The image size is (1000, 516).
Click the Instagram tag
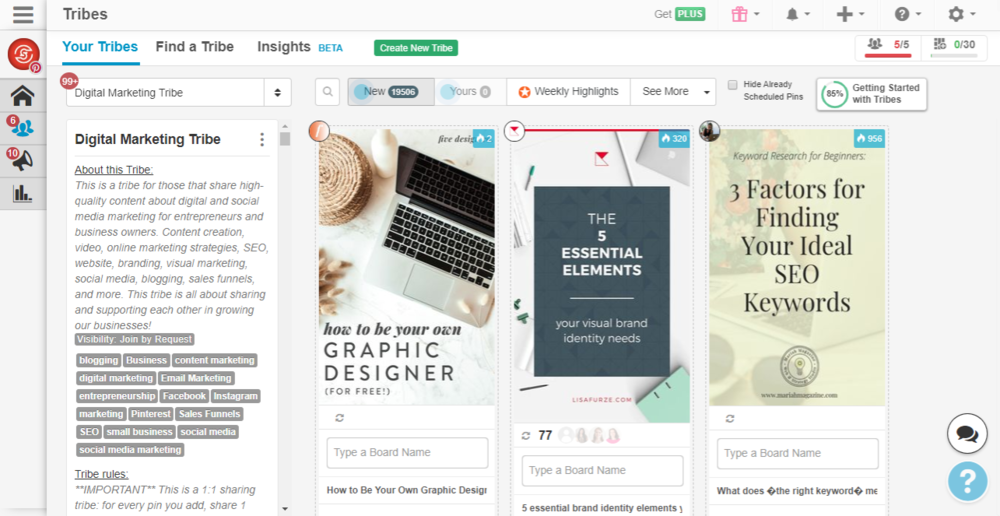coord(235,396)
